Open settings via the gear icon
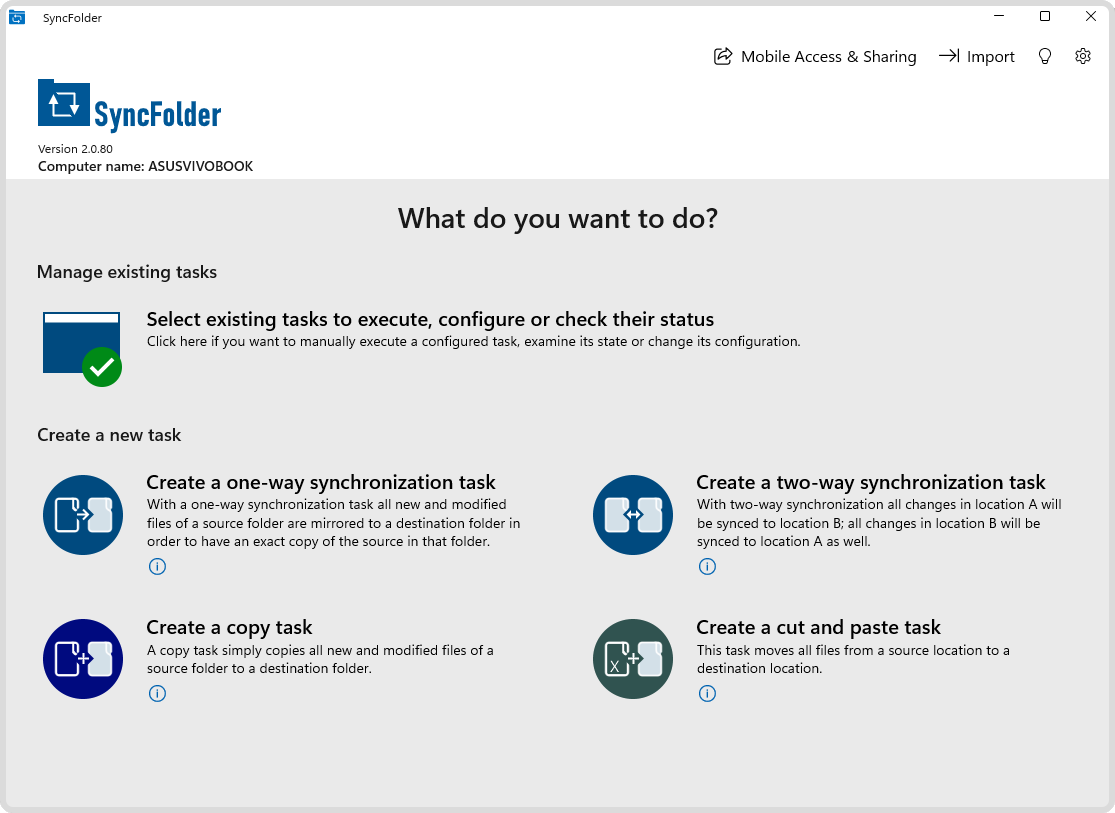Screen dimensions: 1115x813 pyautogui.click(x=1082, y=56)
